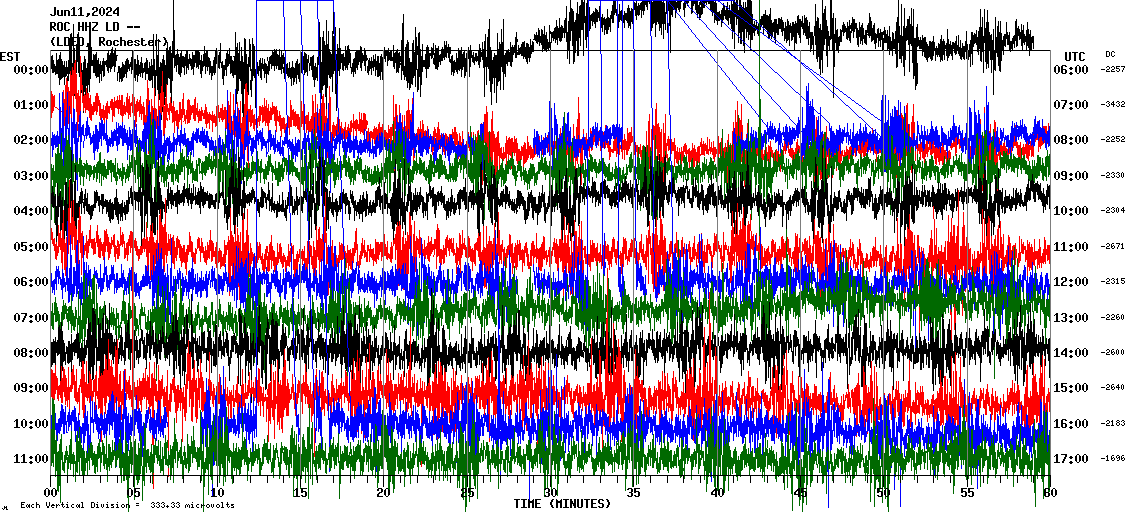Select the DC column header
This screenshot has width=1130, height=519.
[x=1110, y=54]
